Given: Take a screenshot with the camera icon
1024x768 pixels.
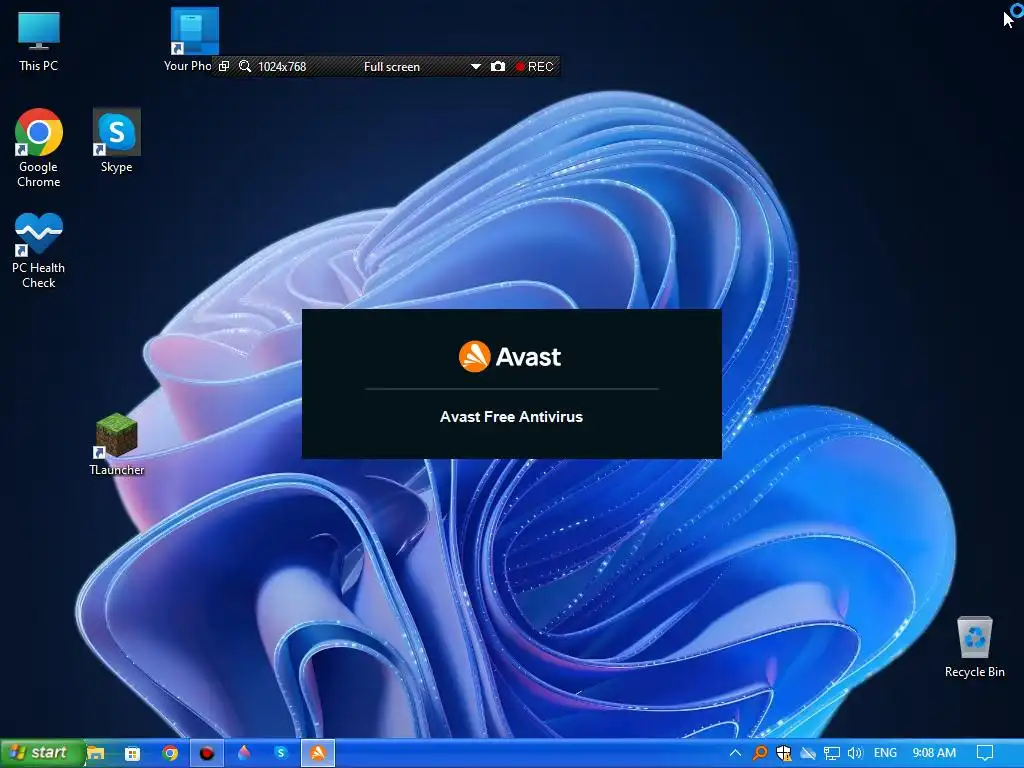Looking at the screenshot, I should [x=498, y=66].
